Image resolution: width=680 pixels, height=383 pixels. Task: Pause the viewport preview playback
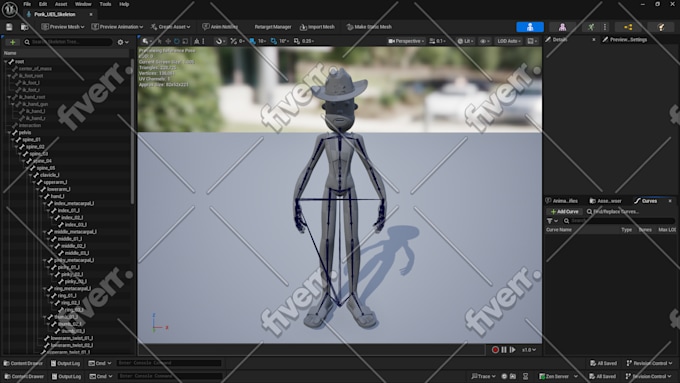point(504,350)
